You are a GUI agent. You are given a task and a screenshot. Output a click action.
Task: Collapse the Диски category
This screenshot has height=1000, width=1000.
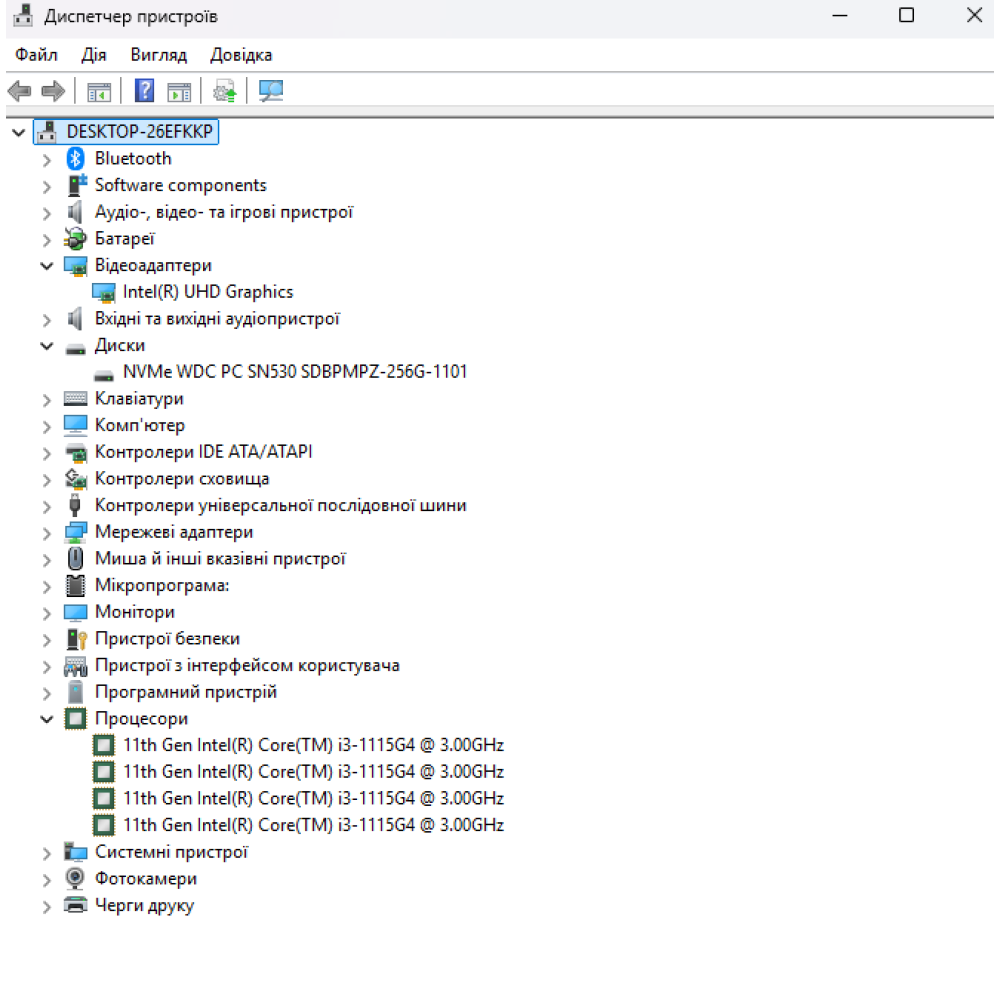pyautogui.click(x=46, y=346)
